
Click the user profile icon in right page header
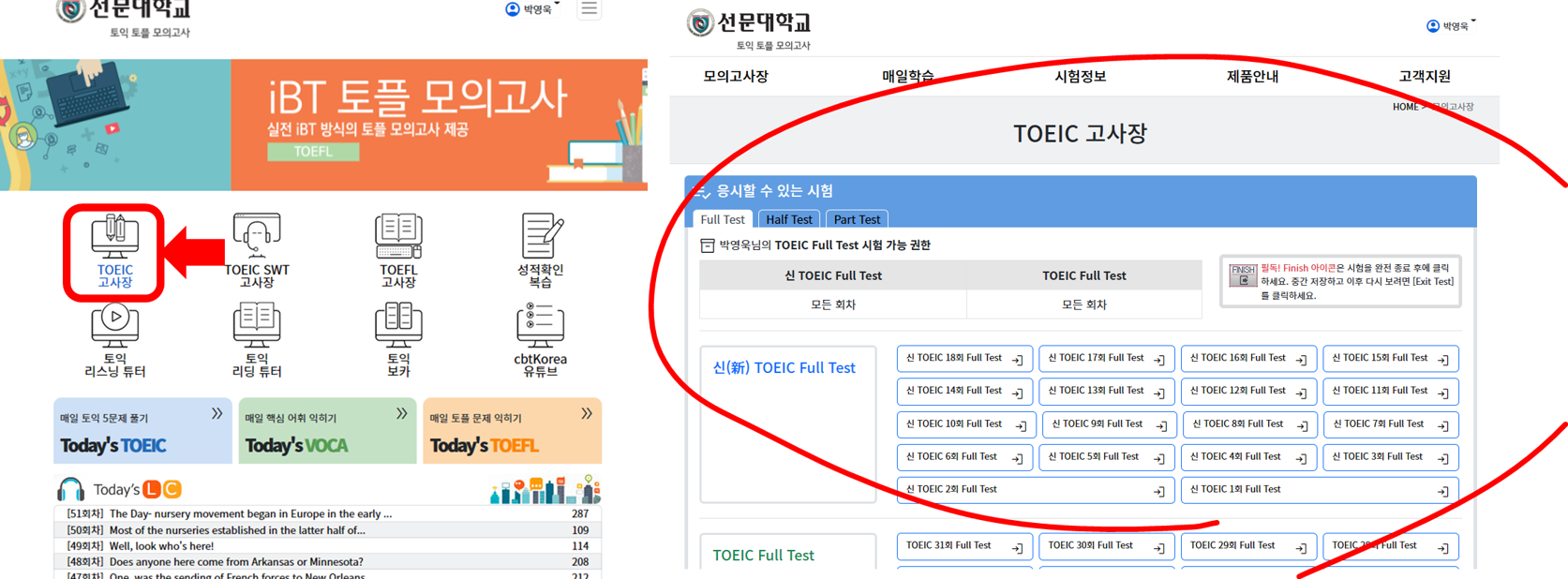point(1432,26)
